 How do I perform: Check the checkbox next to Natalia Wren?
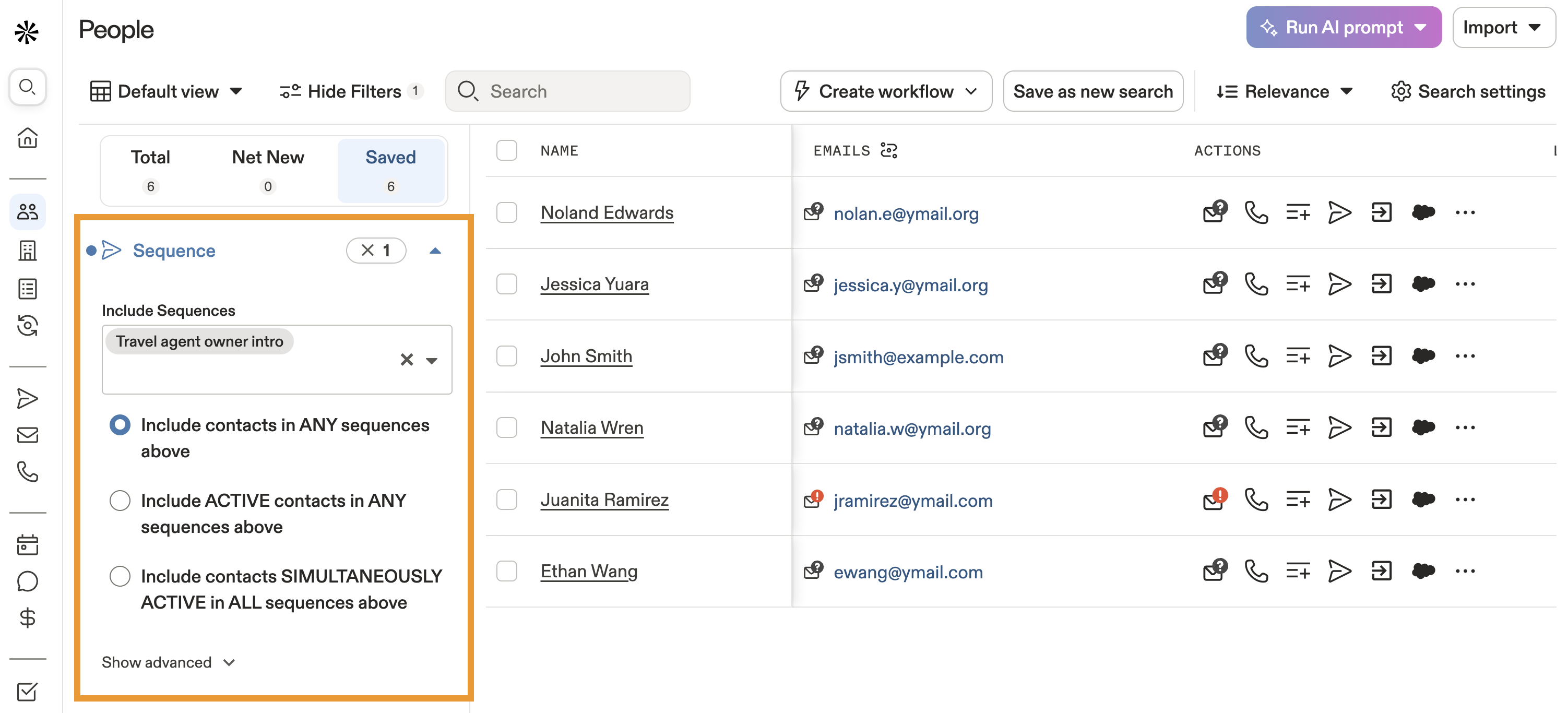506,427
